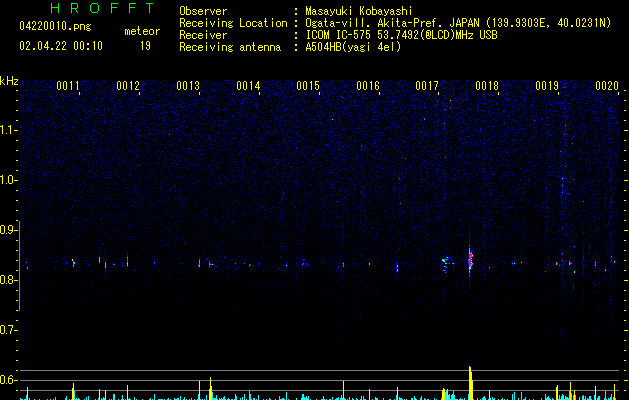Click the meteor count label

tap(142, 31)
